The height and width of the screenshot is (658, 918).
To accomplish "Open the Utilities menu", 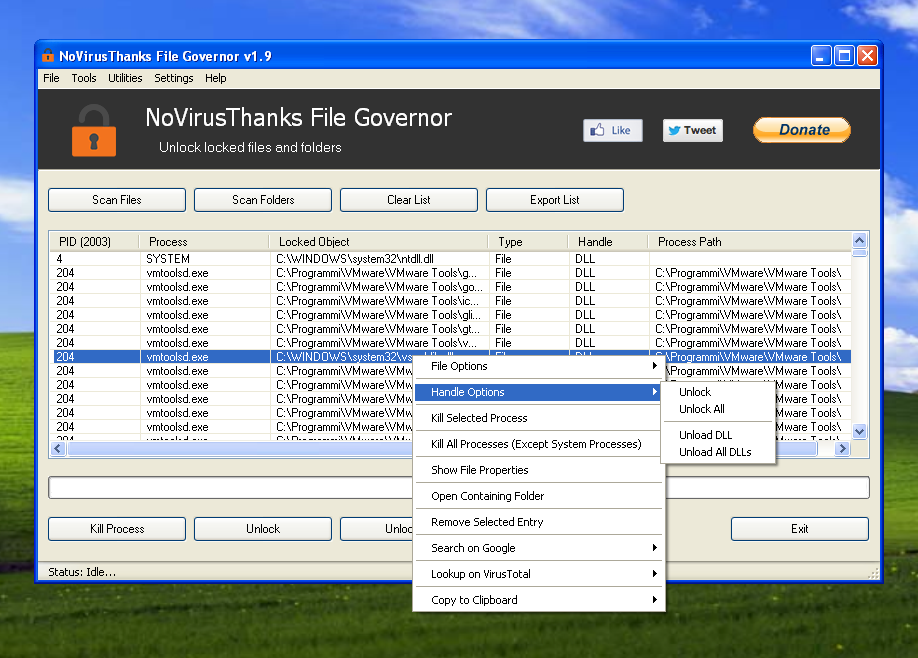I will (x=125, y=78).
